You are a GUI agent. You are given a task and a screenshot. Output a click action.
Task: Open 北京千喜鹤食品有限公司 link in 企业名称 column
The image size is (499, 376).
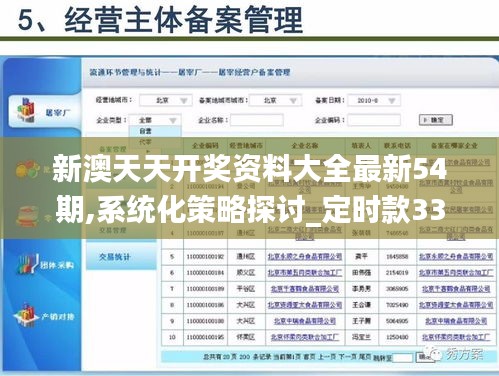(x=305, y=289)
